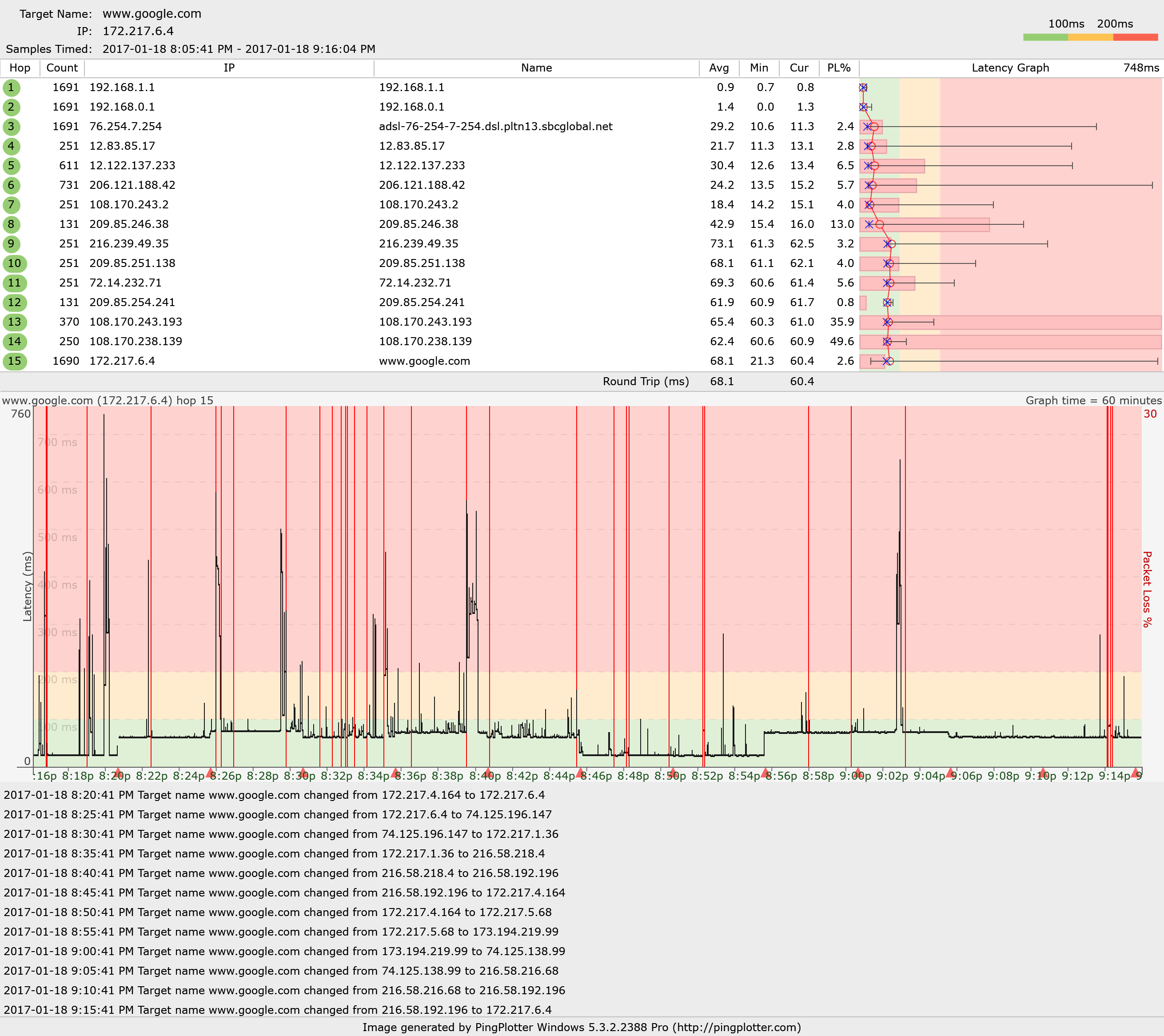Click the Round Trip (ms) summary row

(x=645, y=382)
